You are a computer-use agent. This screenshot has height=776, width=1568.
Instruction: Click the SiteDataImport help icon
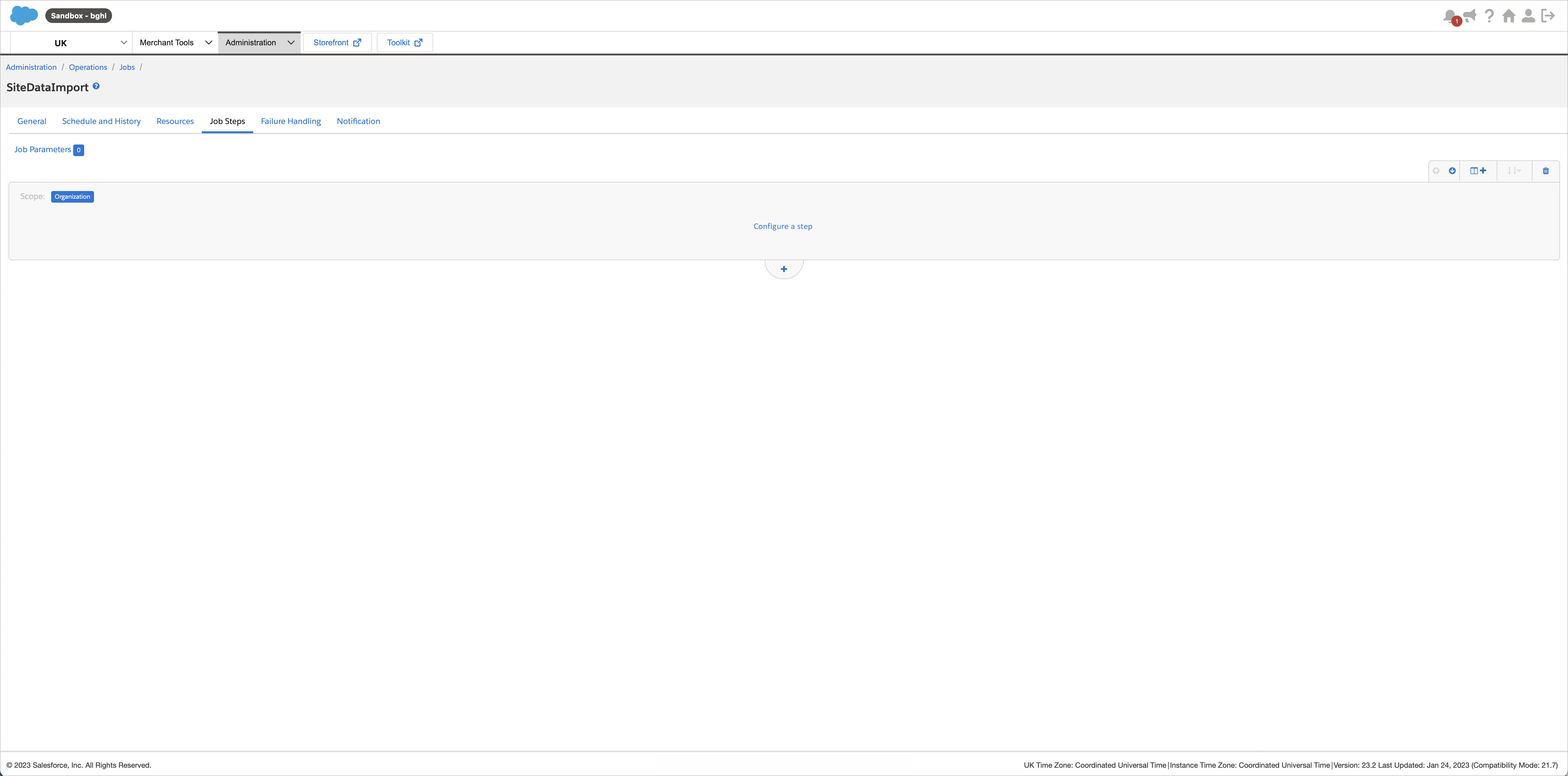pos(96,86)
